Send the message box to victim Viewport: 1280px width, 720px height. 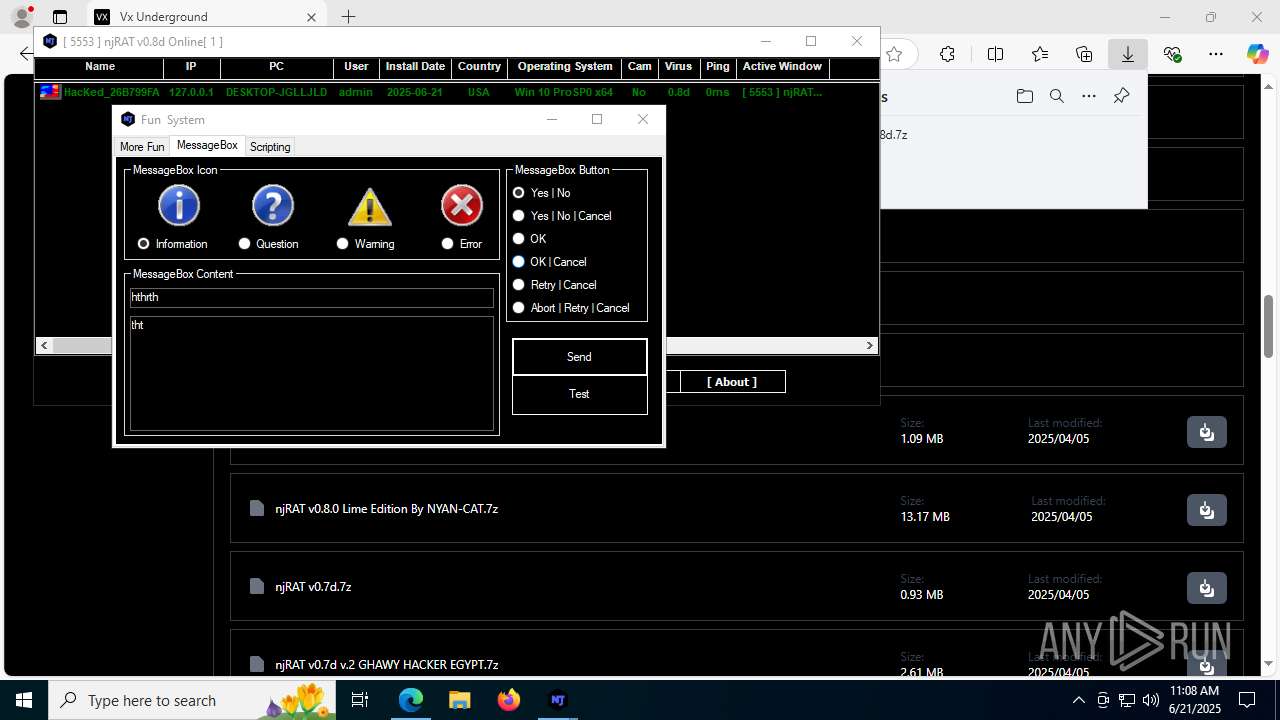(580, 357)
